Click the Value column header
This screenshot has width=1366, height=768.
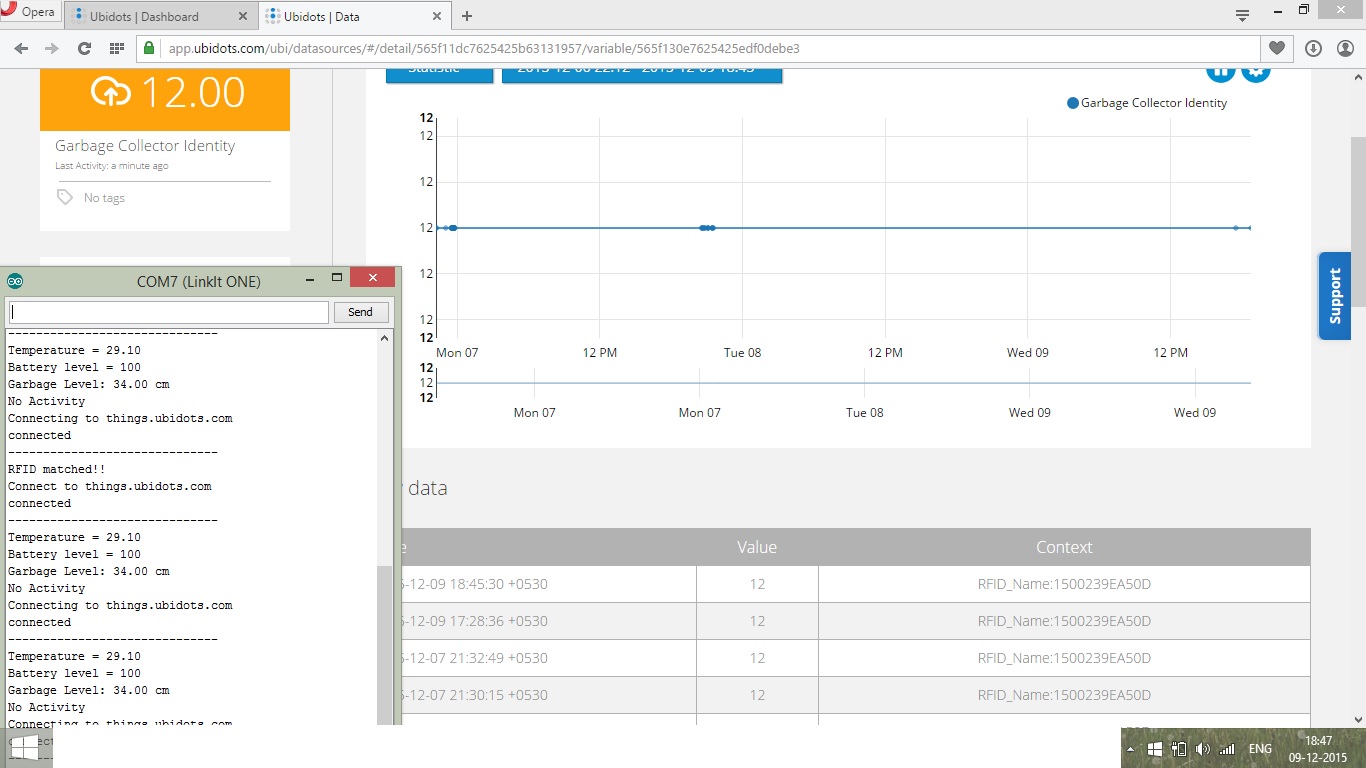coord(757,547)
